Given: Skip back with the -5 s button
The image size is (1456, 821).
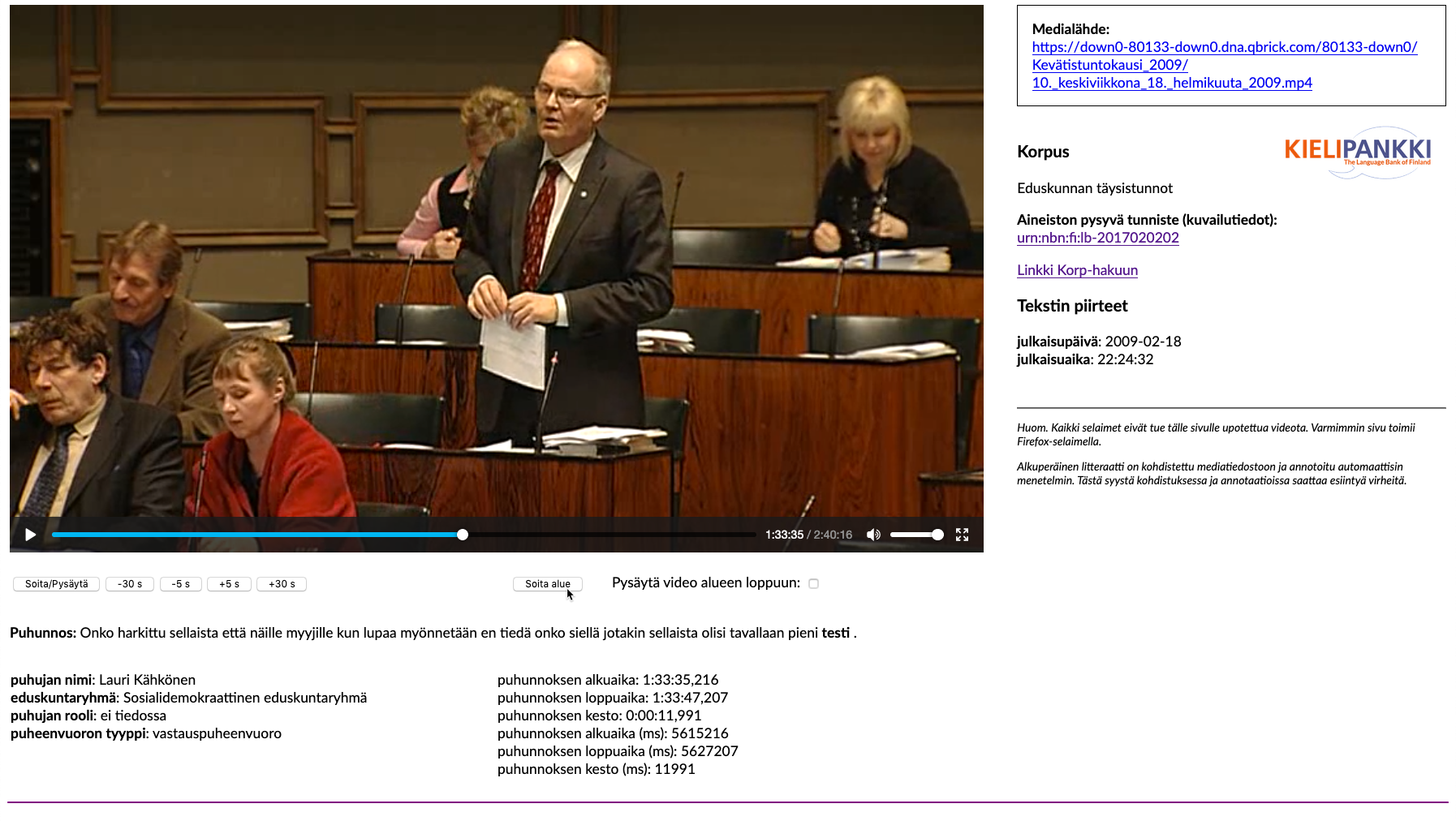Looking at the screenshot, I should [x=180, y=584].
